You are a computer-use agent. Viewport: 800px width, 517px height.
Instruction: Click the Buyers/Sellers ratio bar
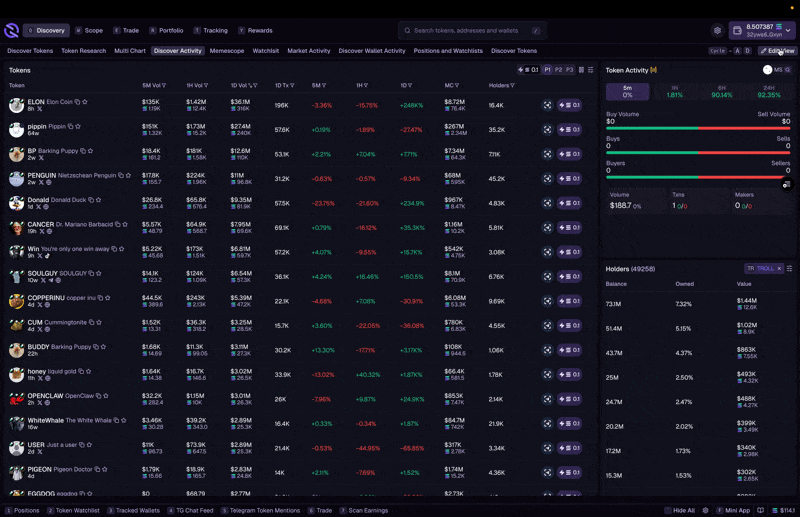click(x=698, y=177)
